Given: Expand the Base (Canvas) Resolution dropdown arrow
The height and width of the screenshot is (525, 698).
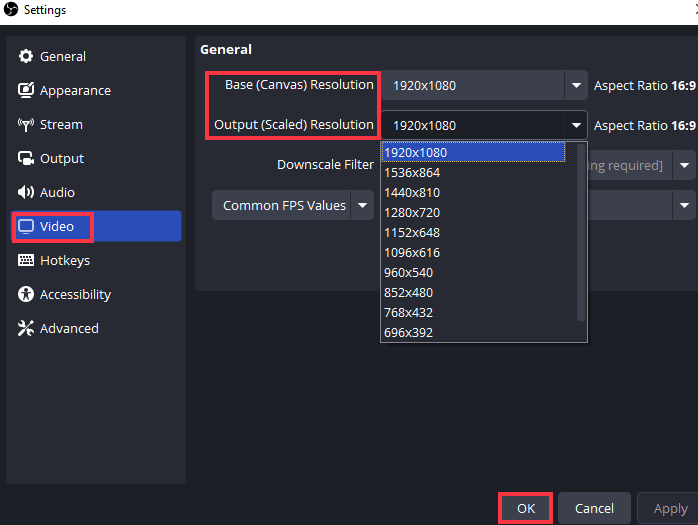Looking at the screenshot, I should pos(576,86).
